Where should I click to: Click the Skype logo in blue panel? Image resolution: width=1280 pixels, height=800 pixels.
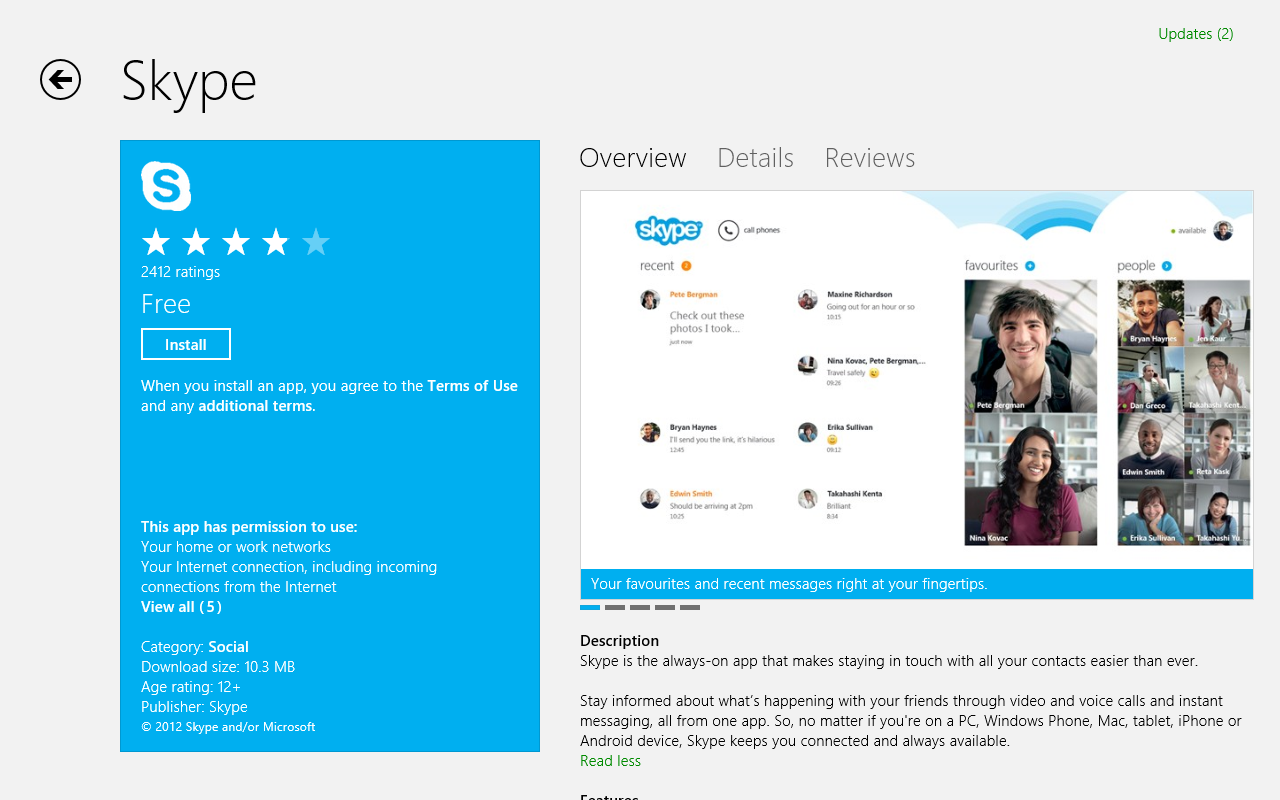click(x=166, y=186)
